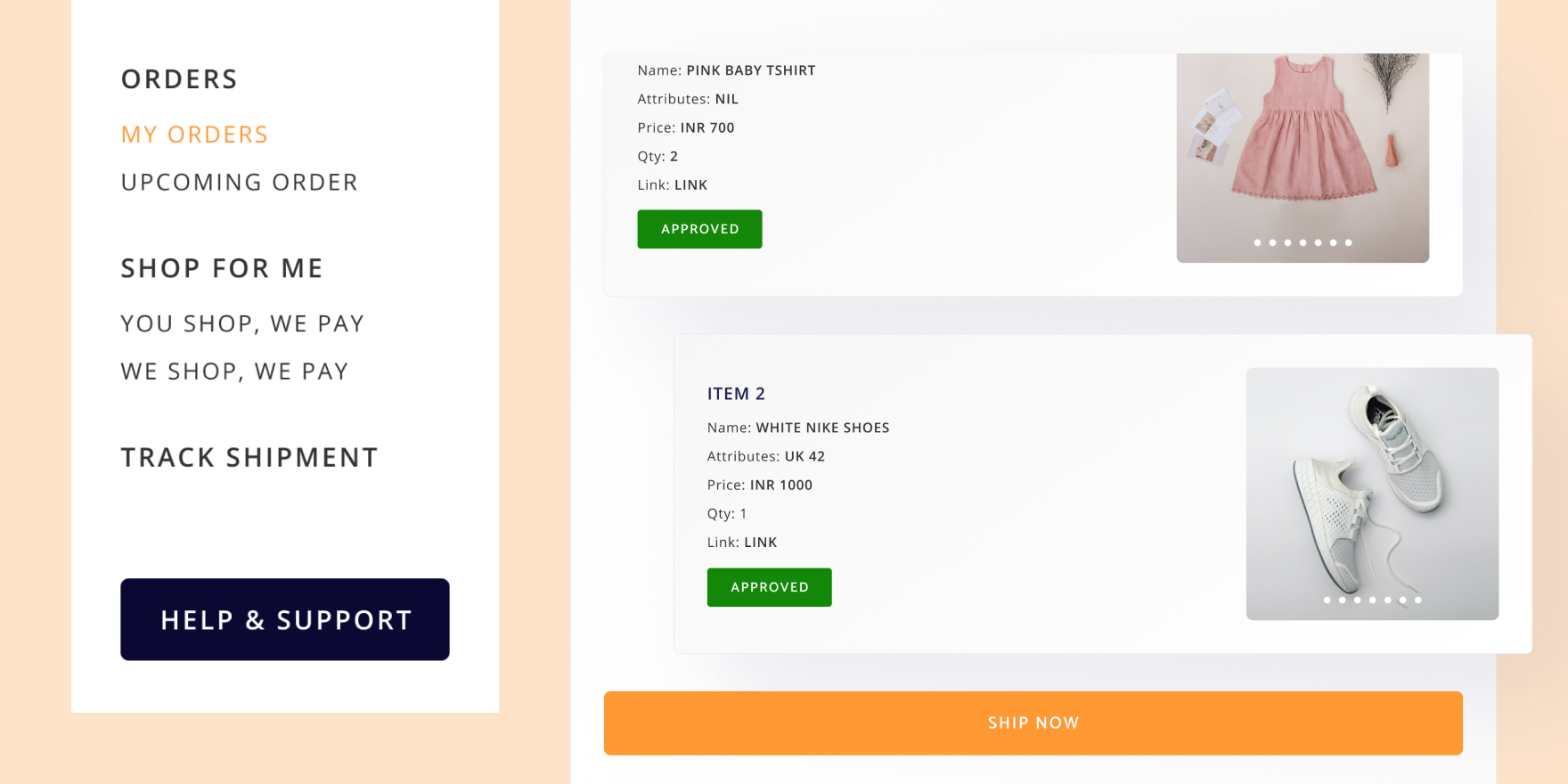
Task: Click Approved button for White Nike Shoes
Action: [769, 587]
